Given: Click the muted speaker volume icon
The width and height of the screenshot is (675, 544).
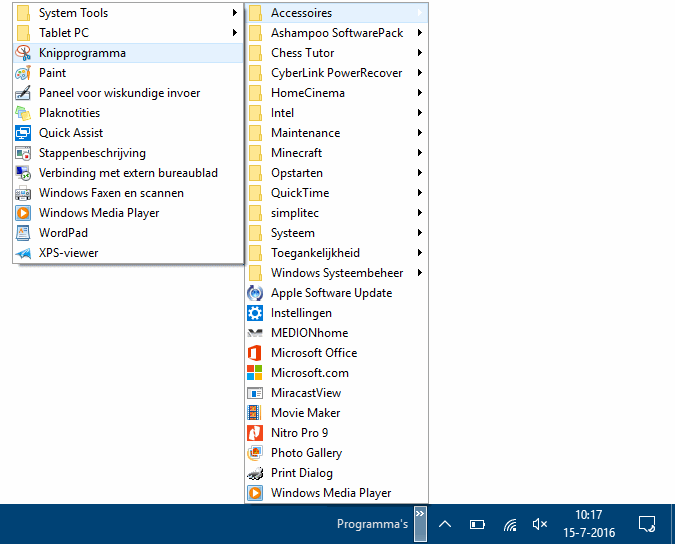Looking at the screenshot, I should pos(540,524).
